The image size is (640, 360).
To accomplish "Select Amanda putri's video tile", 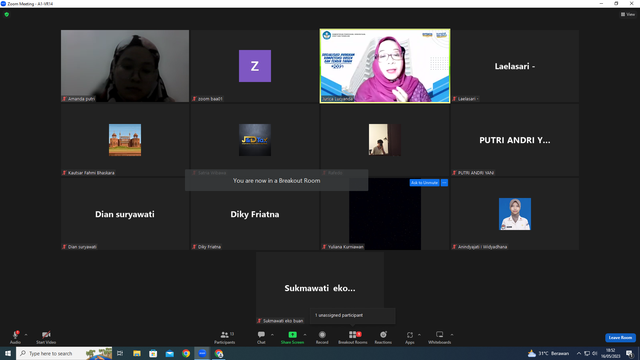I will tap(125, 66).
